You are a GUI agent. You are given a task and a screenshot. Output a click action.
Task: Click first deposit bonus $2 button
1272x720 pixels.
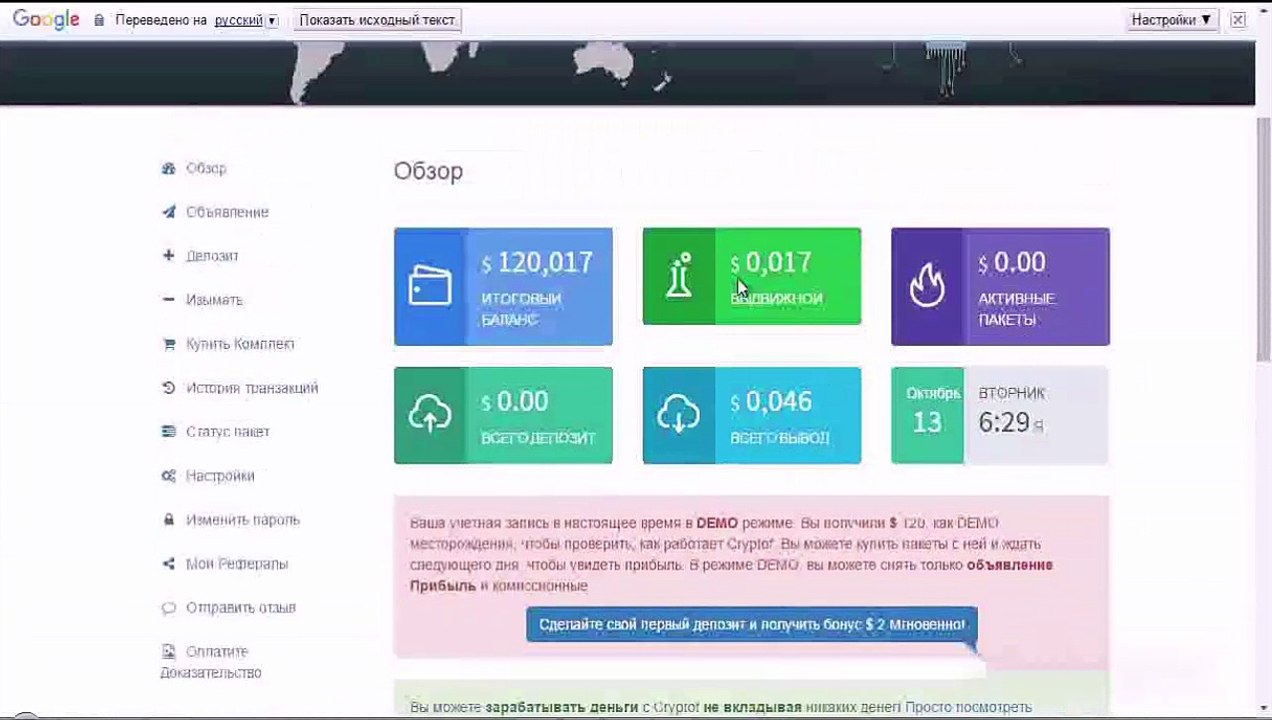752,625
